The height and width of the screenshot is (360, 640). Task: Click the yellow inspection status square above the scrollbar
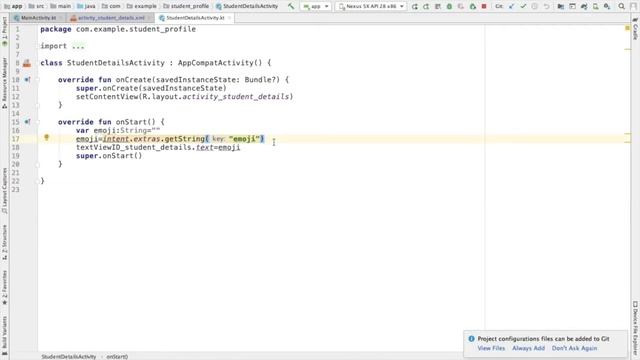(x=628, y=28)
